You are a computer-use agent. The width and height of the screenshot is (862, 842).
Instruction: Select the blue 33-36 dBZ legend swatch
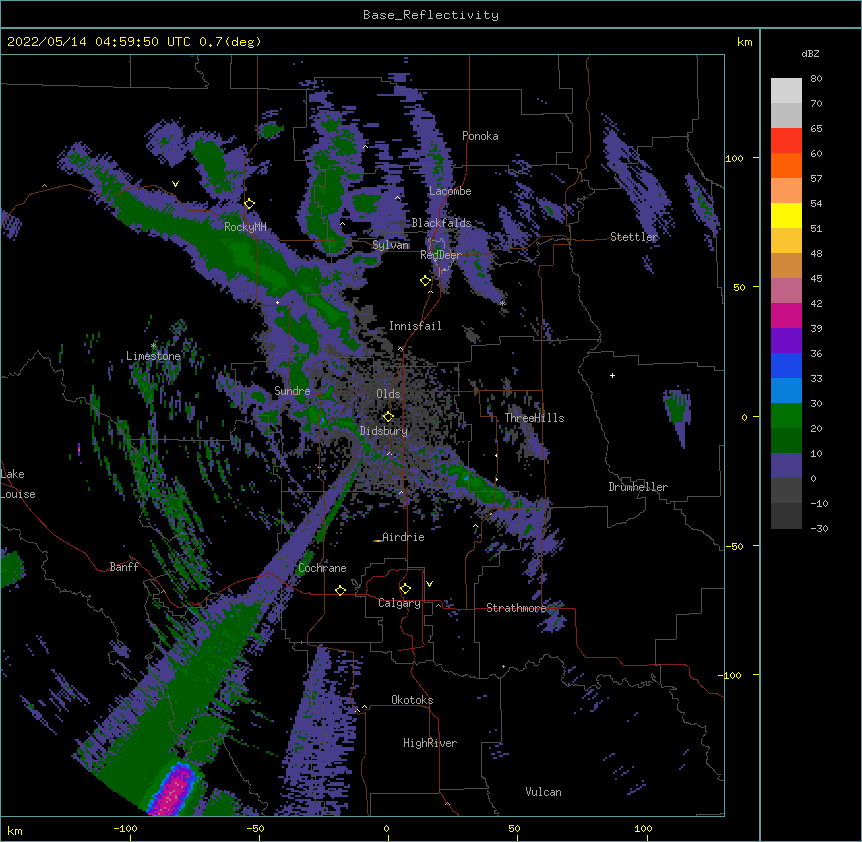[786, 365]
